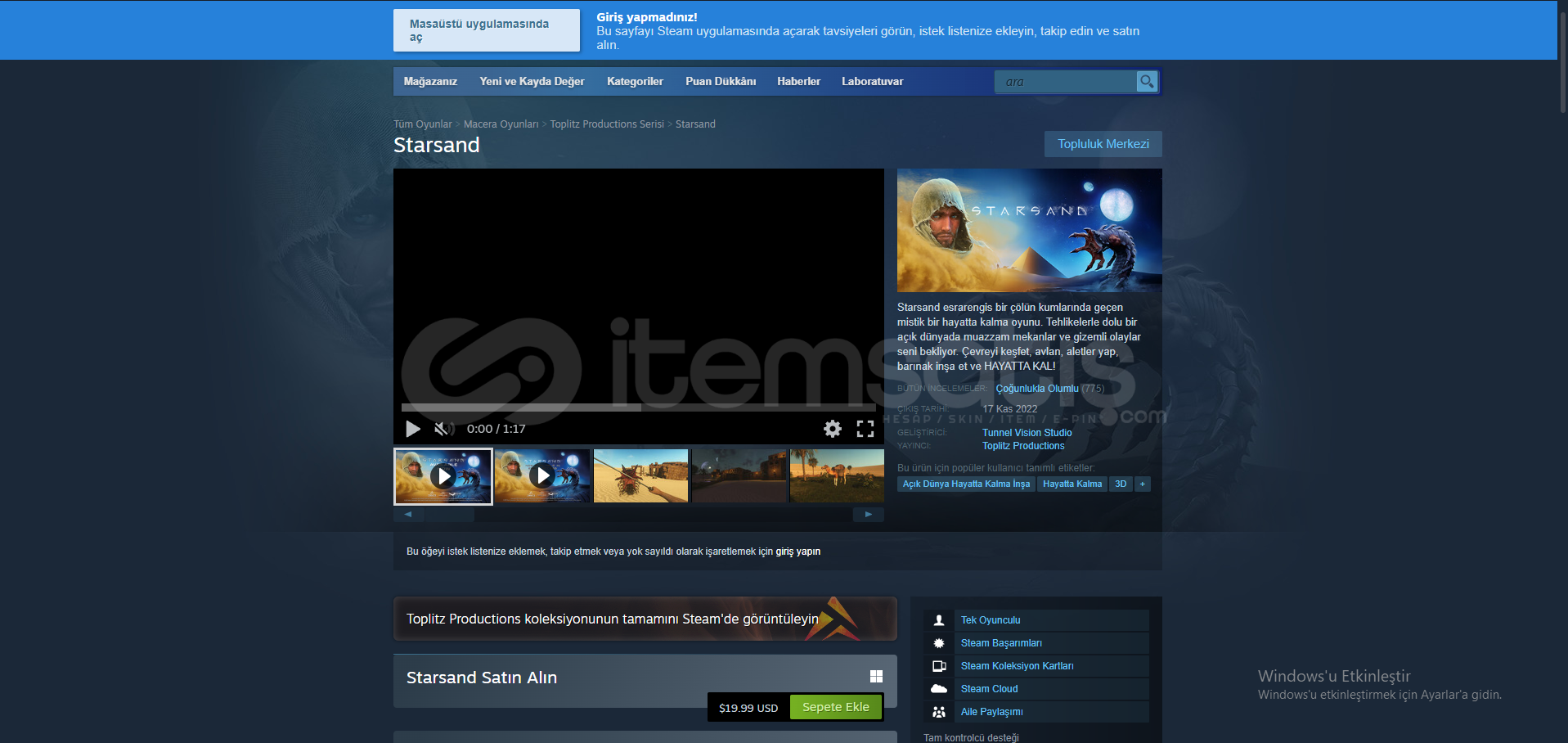The width and height of the screenshot is (1568, 743).
Task: Select second trailer thumbnail
Action: click(x=542, y=476)
